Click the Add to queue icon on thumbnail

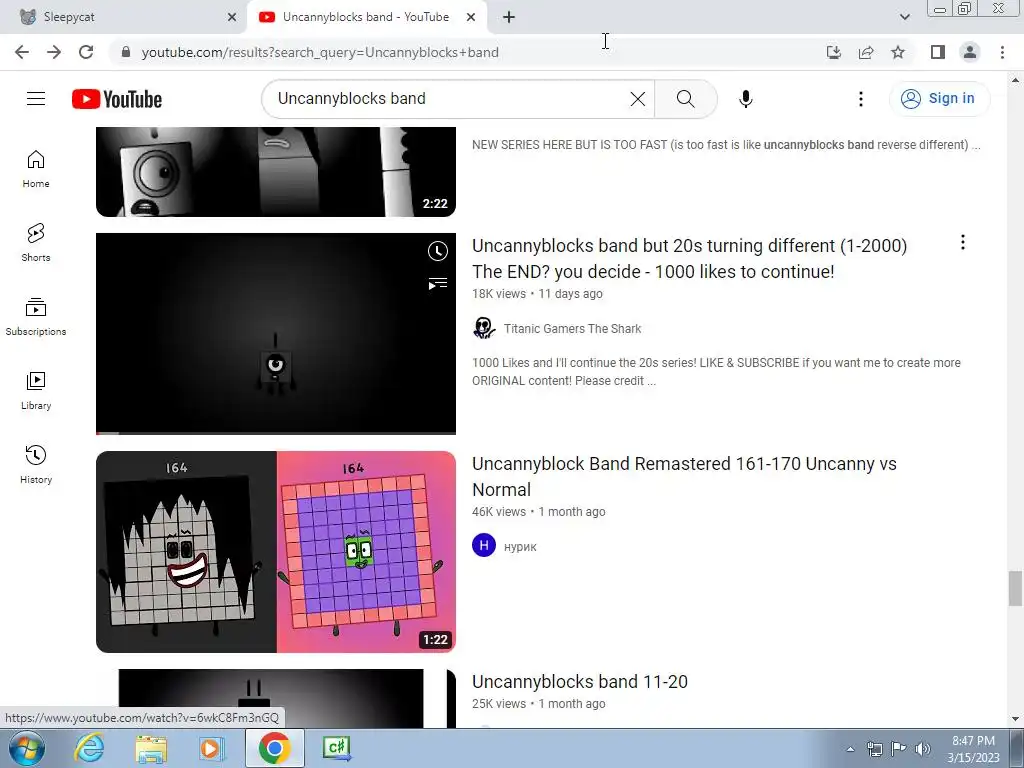[x=438, y=283]
